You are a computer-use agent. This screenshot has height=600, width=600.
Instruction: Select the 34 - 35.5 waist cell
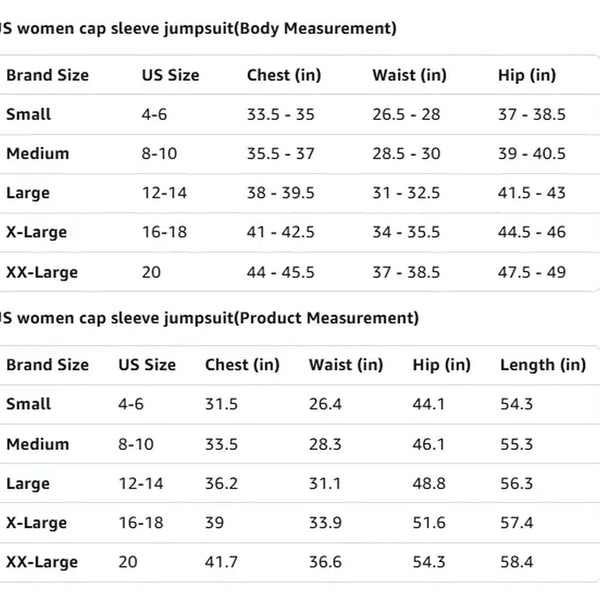coord(406,232)
